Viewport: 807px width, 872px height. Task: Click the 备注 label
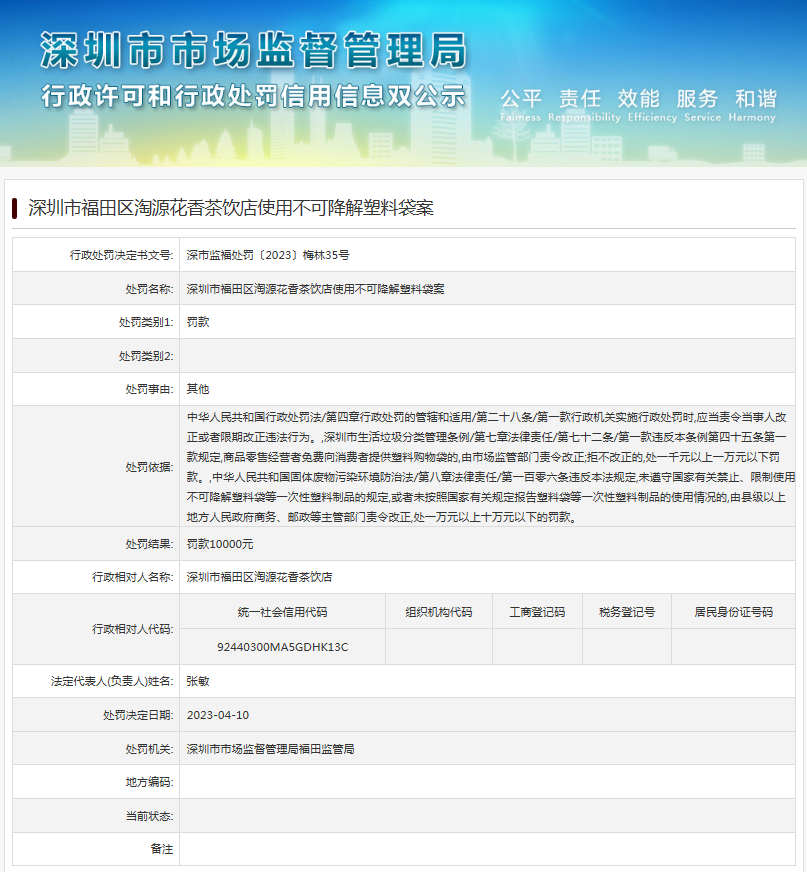(162, 849)
